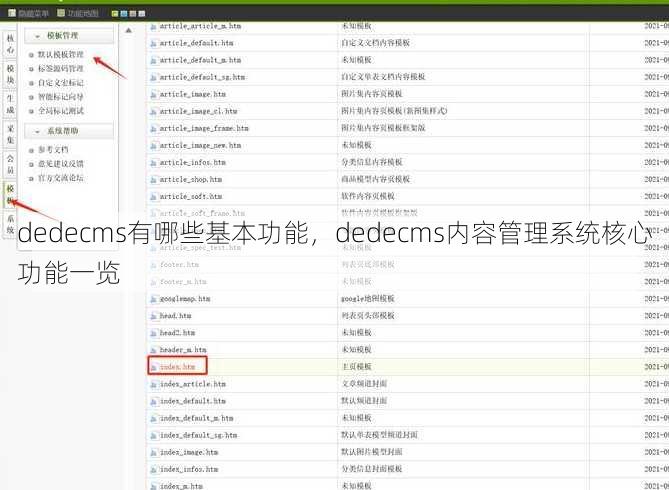Open the article_article_m.htm file name
This screenshot has width=669, height=490.
tap(200, 26)
